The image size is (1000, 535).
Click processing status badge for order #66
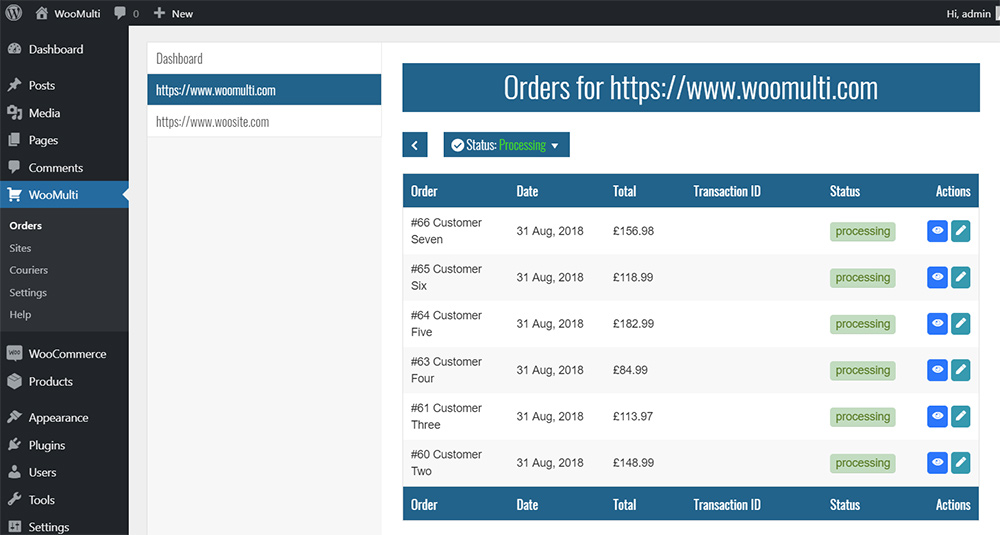862,231
